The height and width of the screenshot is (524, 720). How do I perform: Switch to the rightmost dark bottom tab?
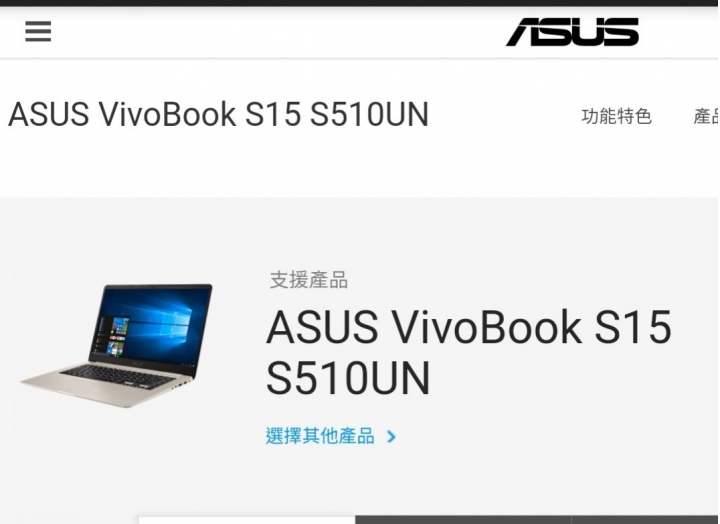tap(645, 520)
